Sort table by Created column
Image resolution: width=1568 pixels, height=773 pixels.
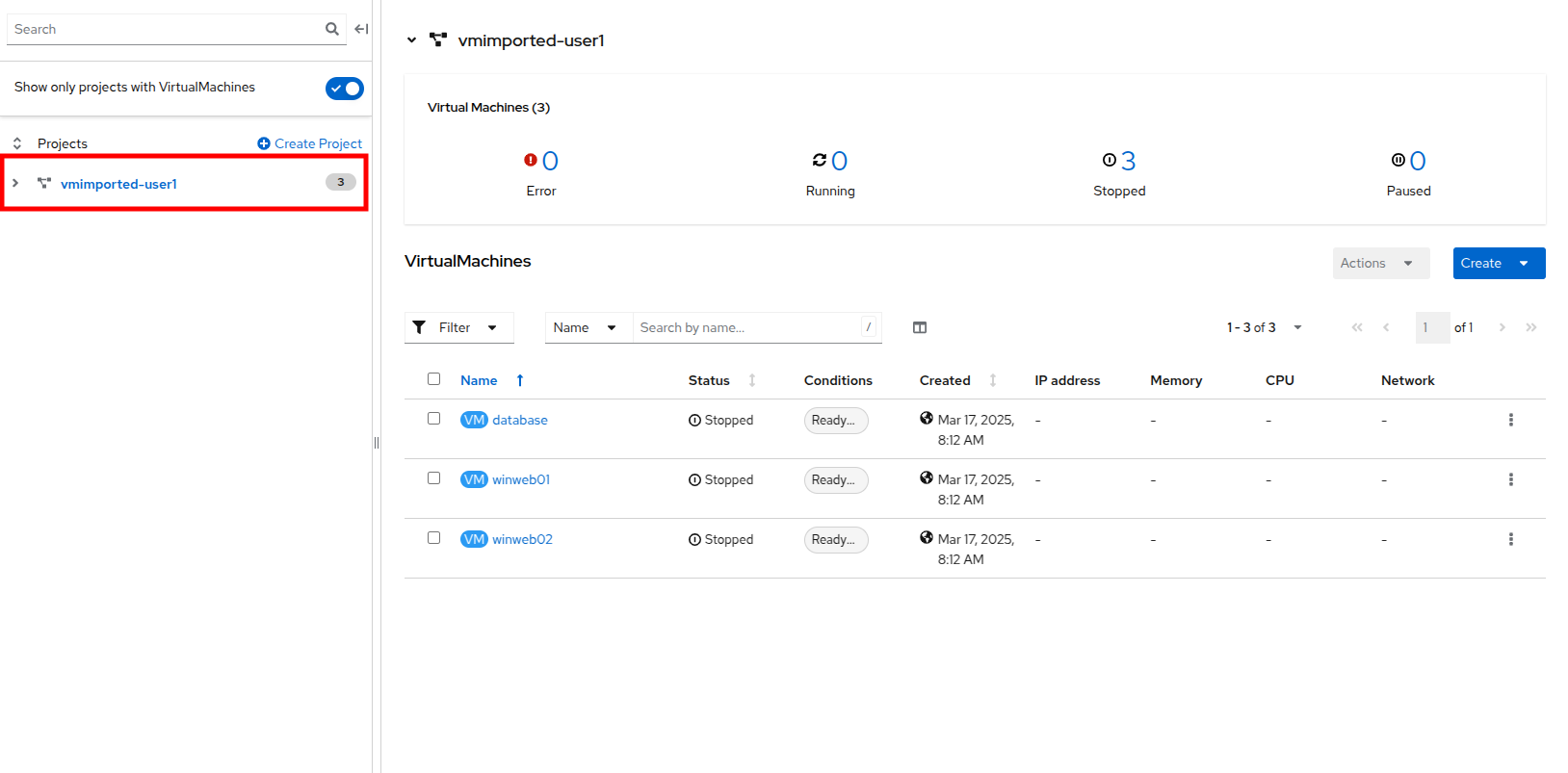[x=993, y=380]
